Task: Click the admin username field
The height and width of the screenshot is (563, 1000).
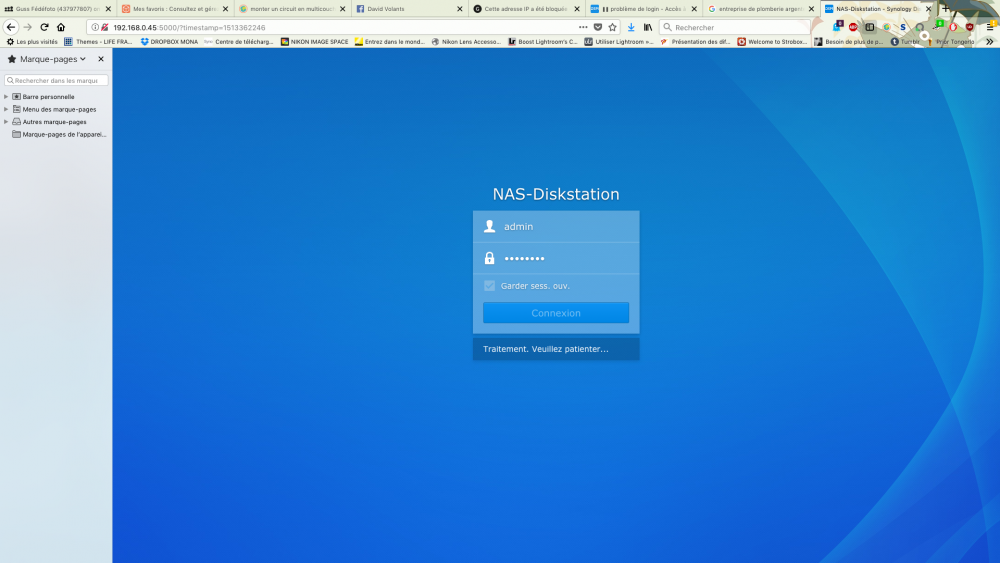Action: pos(555,226)
